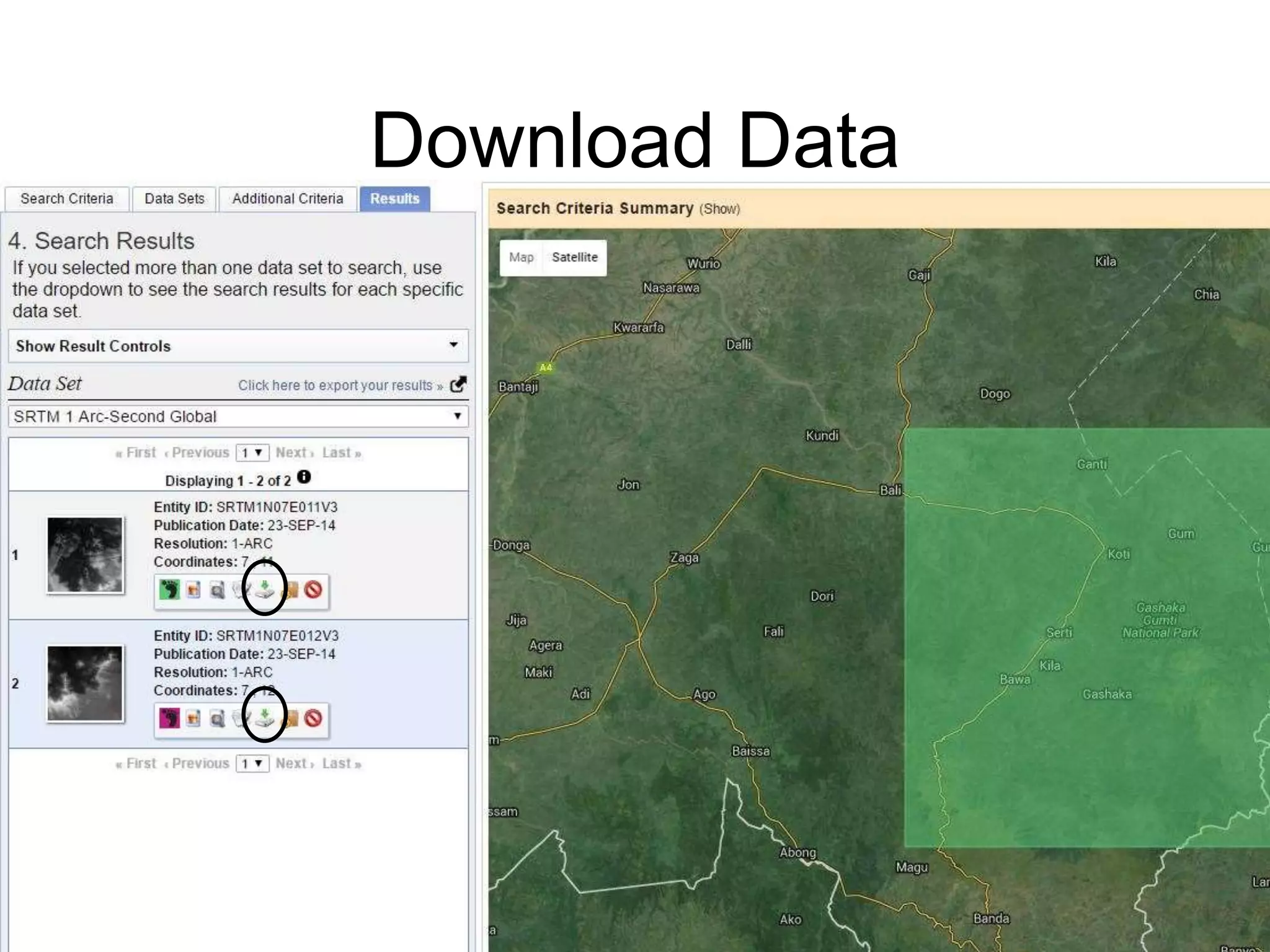1270x952 pixels.
Task: Click top First pagination link
Action: point(136,452)
